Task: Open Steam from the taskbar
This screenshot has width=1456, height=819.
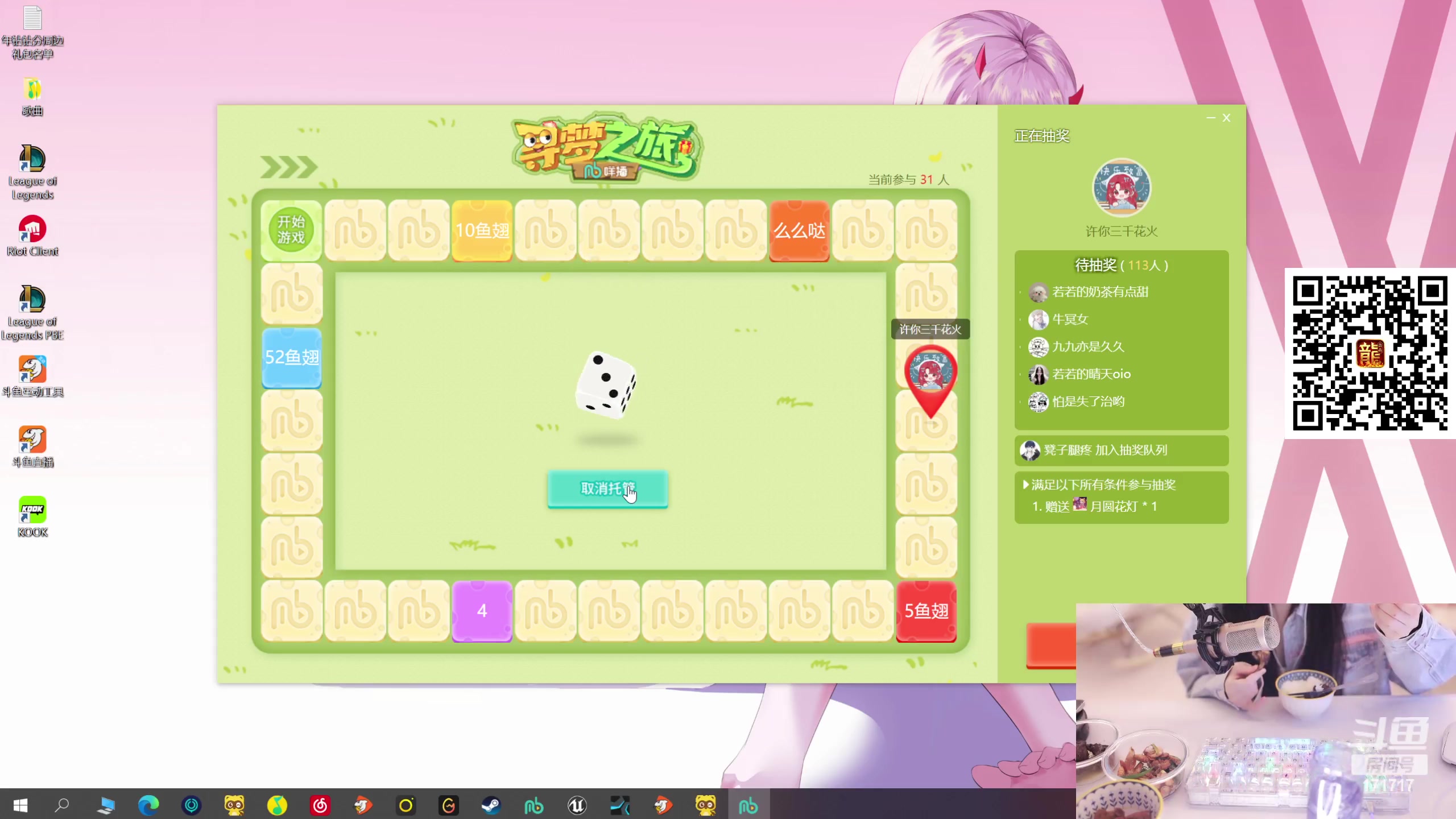Action: (x=491, y=805)
